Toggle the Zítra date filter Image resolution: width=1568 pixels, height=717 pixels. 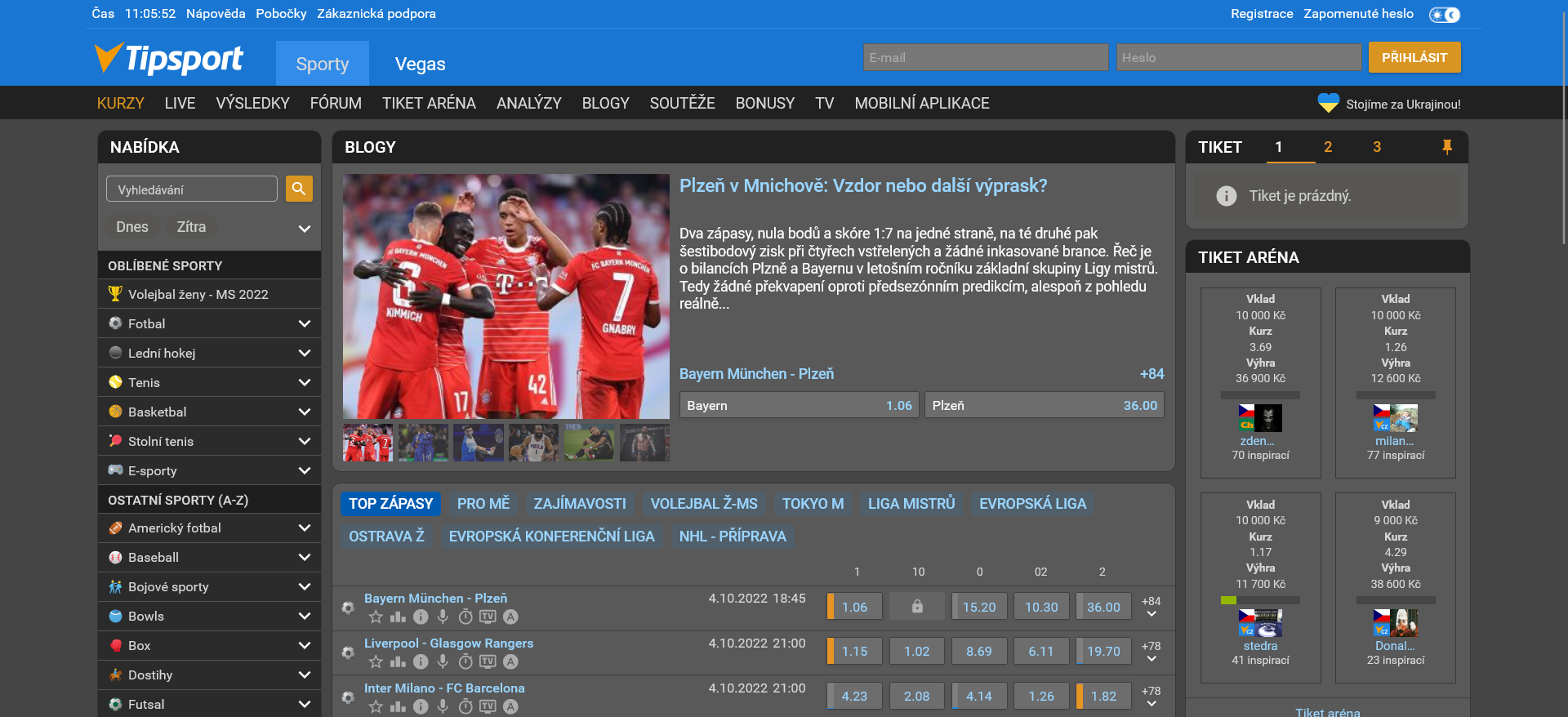pyautogui.click(x=191, y=227)
